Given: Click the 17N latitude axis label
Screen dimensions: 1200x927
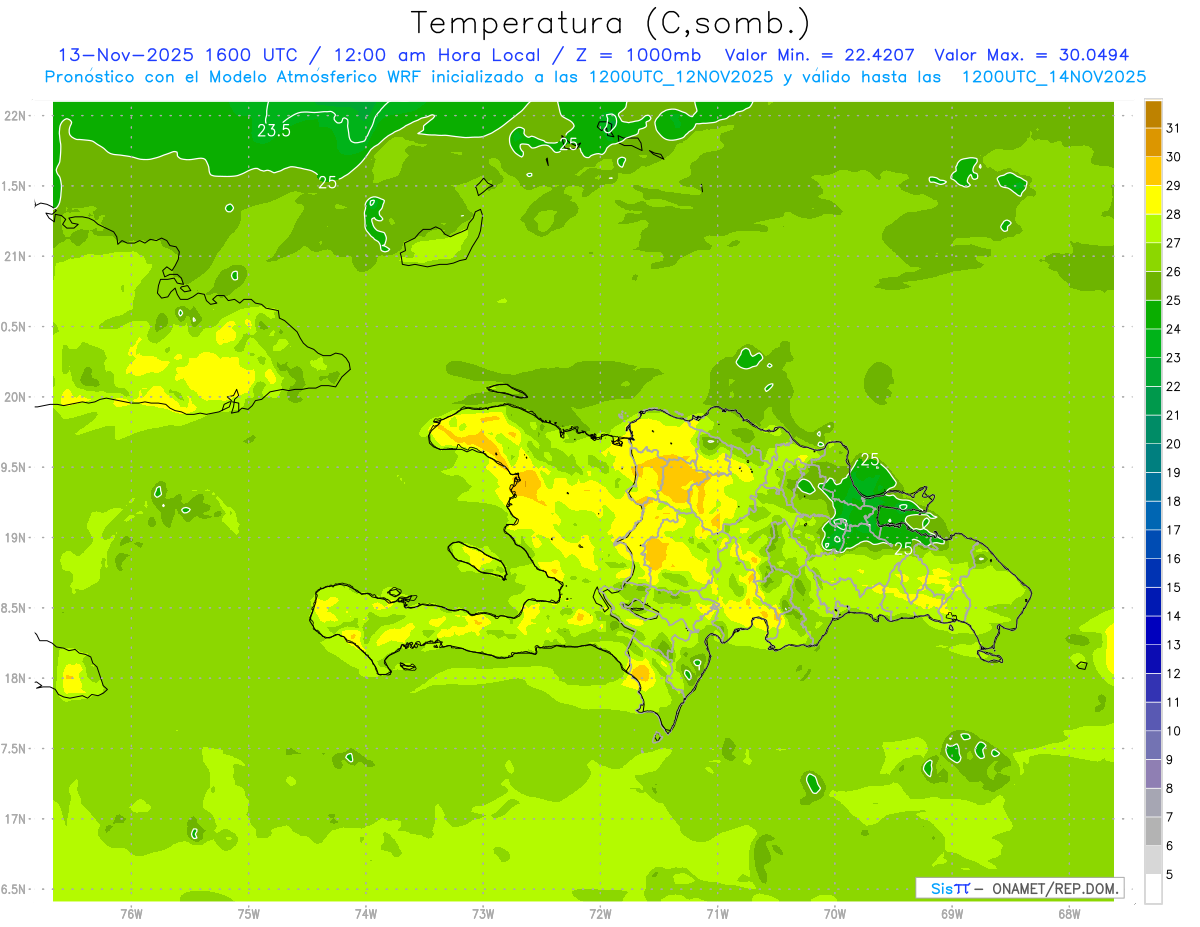Looking at the screenshot, I should pos(15,819).
